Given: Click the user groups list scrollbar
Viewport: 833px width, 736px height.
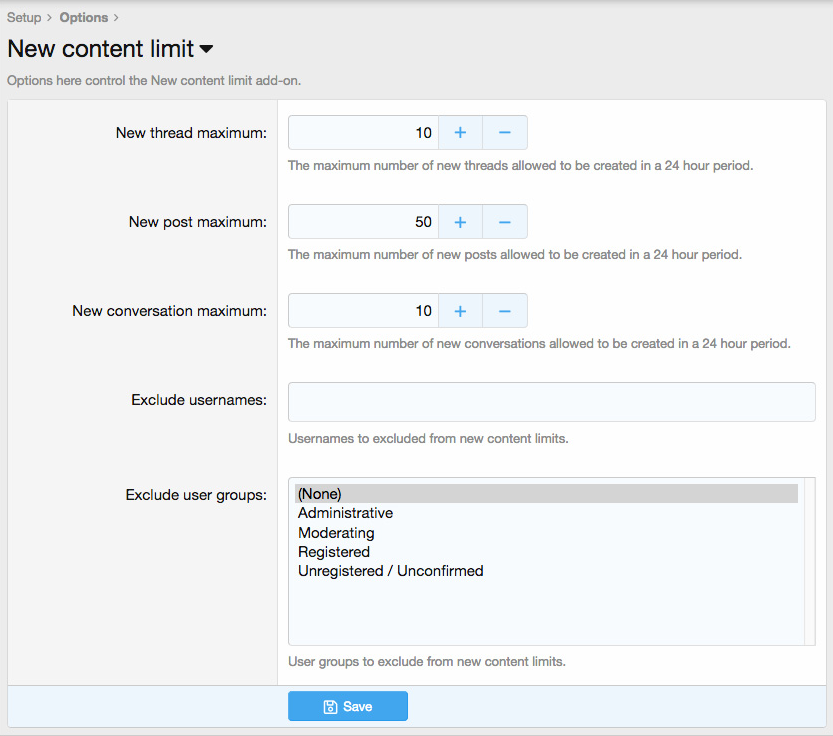Looking at the screenshot, I should pos(809,561).
